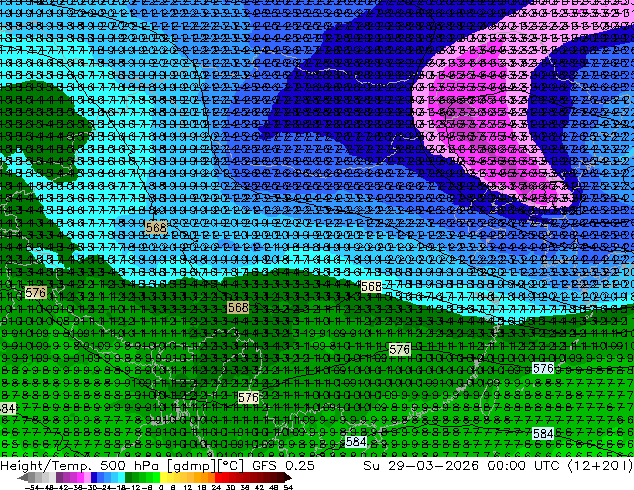Pick the bright red legend swatch
The width and height of the screenshot is (634, 490).
pyautogui.click(x=218, y=478)
